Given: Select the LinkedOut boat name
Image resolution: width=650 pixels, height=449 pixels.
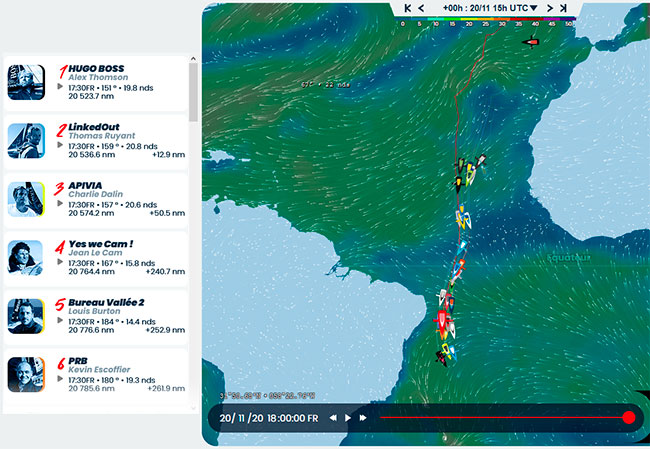Looking at the screenshot, I should [94, 127].
